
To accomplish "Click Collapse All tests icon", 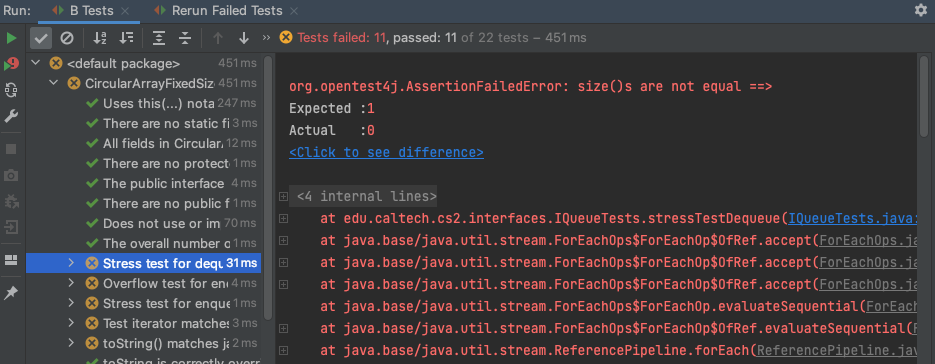I will [185, 38].
